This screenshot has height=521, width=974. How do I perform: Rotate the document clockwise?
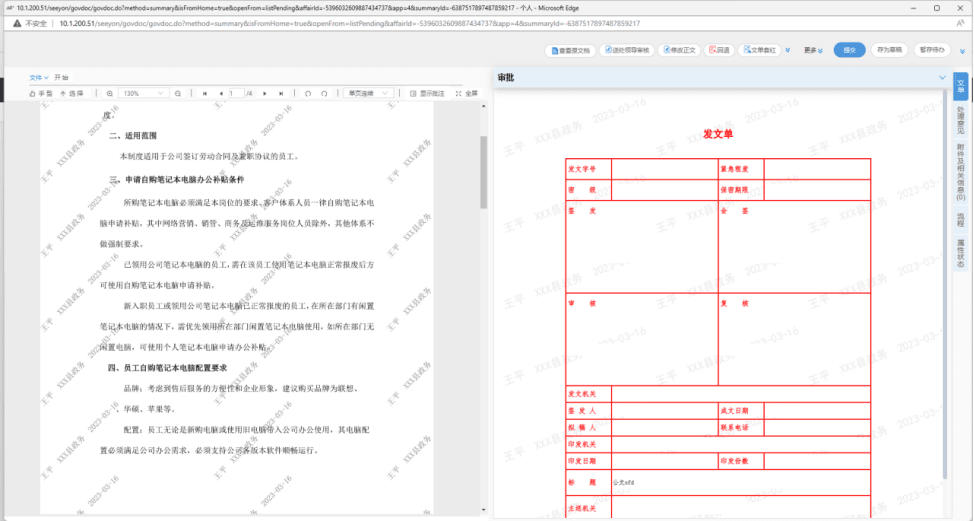(x=324, y=93)
